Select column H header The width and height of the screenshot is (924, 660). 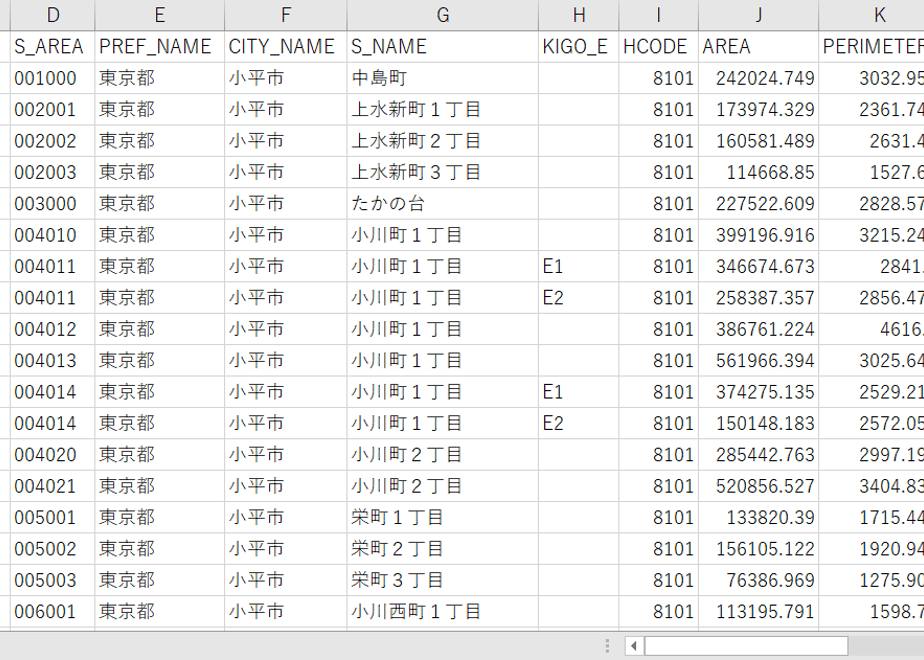click(x=579, y=15)
